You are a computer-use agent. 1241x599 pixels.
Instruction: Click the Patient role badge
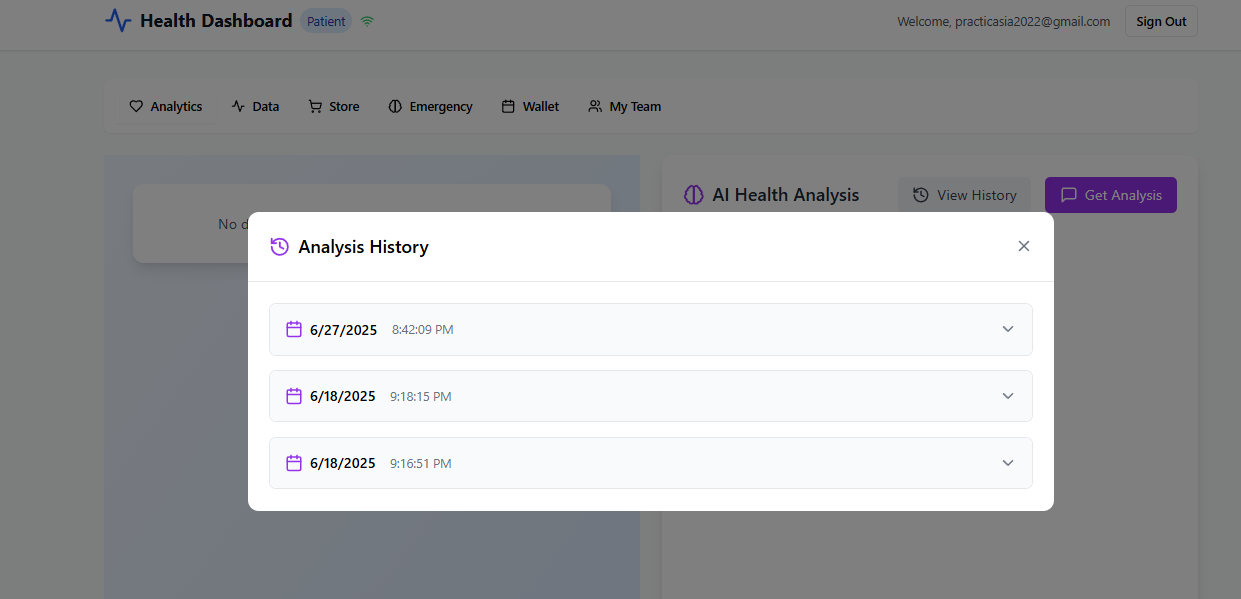[326, 21]
